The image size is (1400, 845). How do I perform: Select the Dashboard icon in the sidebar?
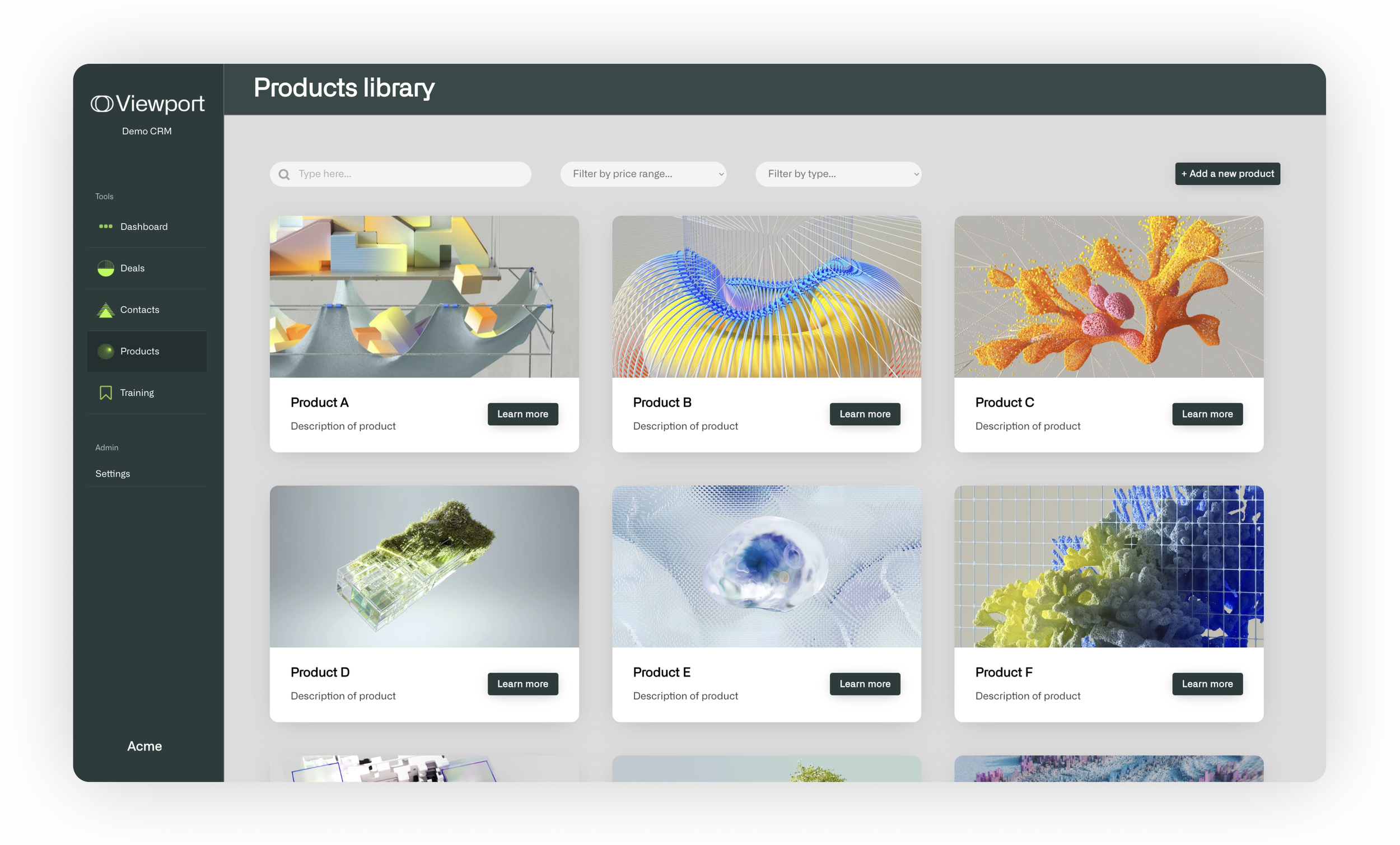coord(106,226)
